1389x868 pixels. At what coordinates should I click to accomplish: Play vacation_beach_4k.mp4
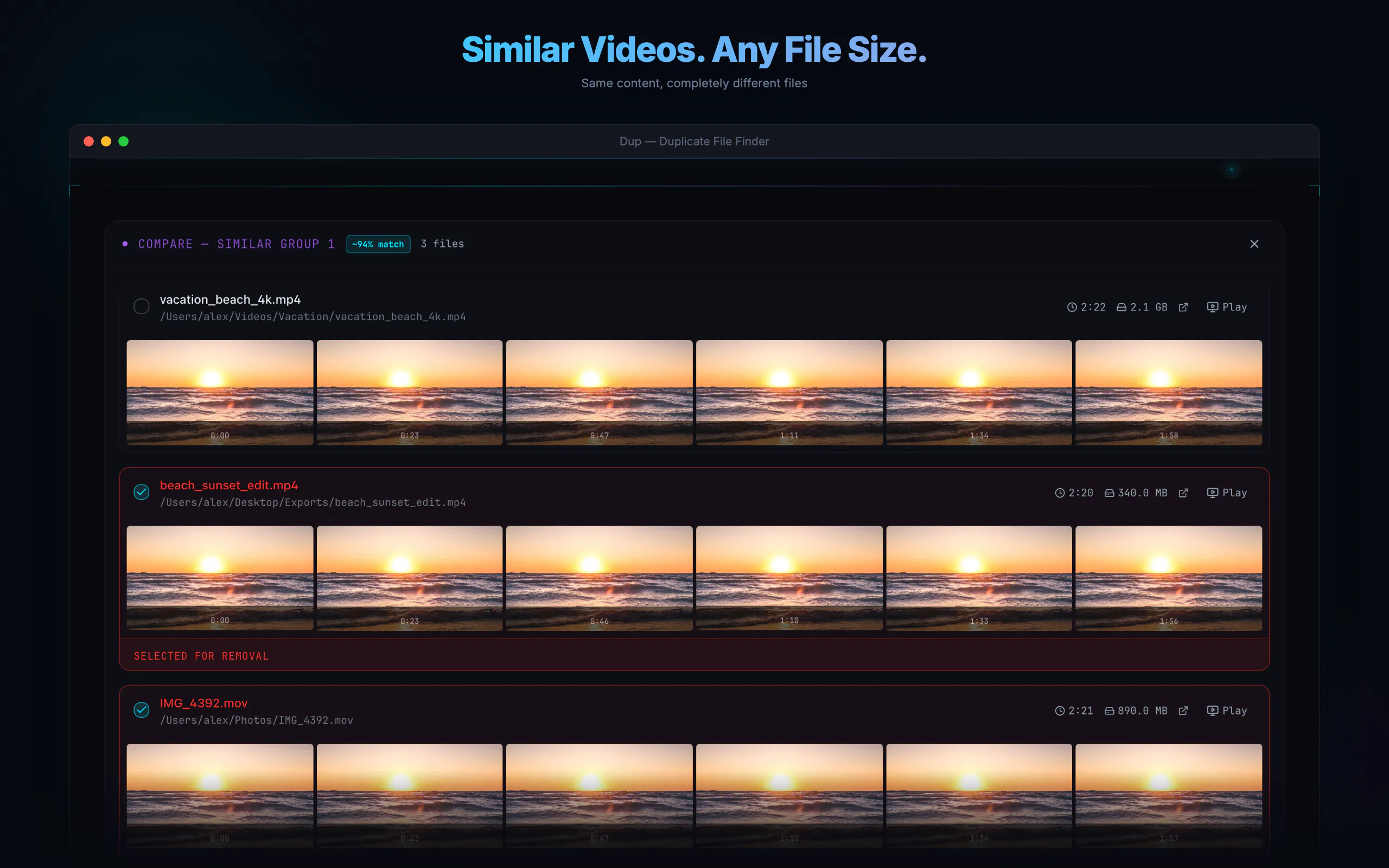1227,307
